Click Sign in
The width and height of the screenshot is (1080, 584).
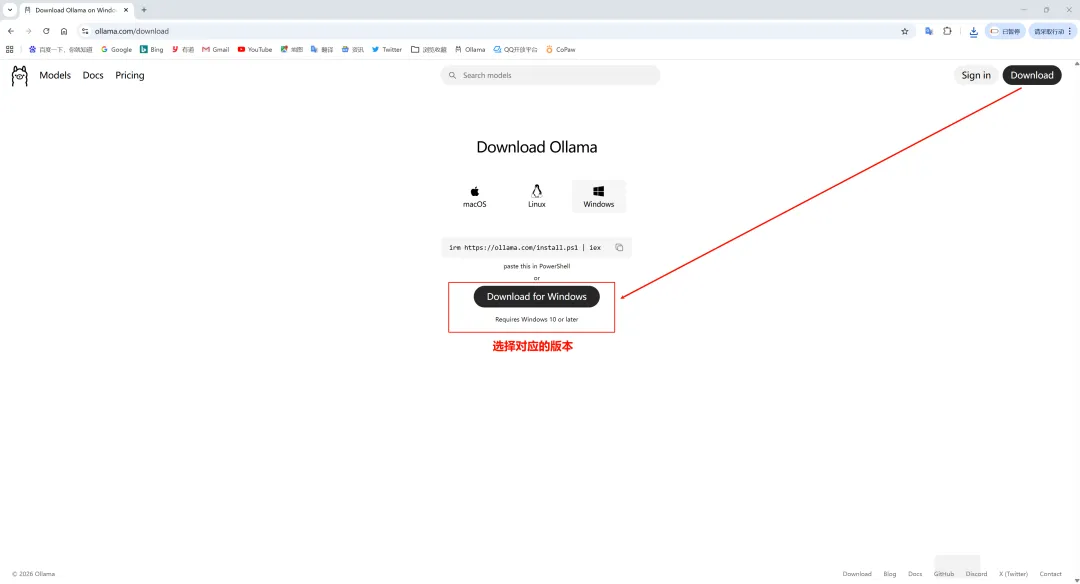click(x=976, y=75)
